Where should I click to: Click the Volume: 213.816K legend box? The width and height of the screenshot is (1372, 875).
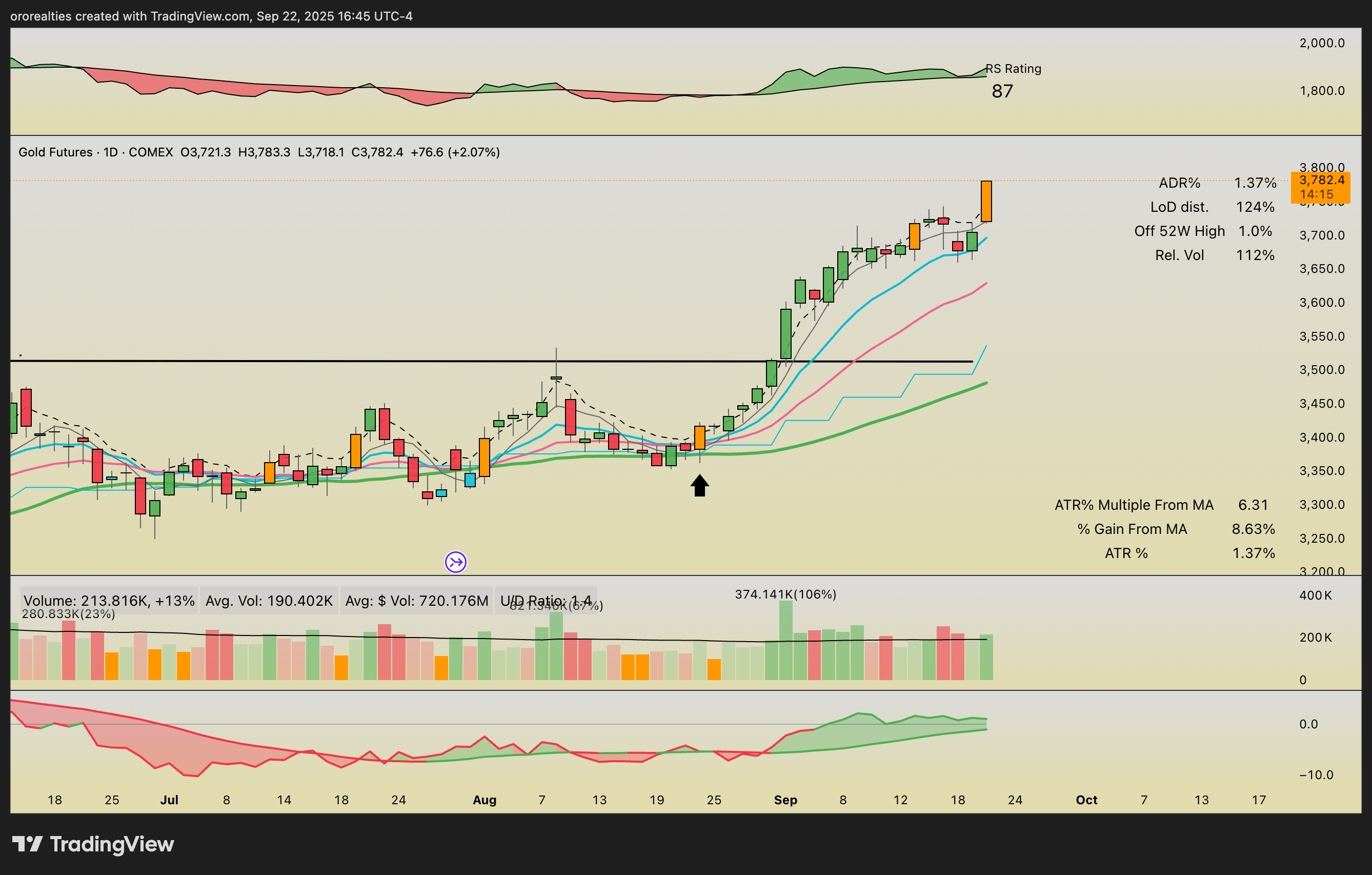point(109,601)
